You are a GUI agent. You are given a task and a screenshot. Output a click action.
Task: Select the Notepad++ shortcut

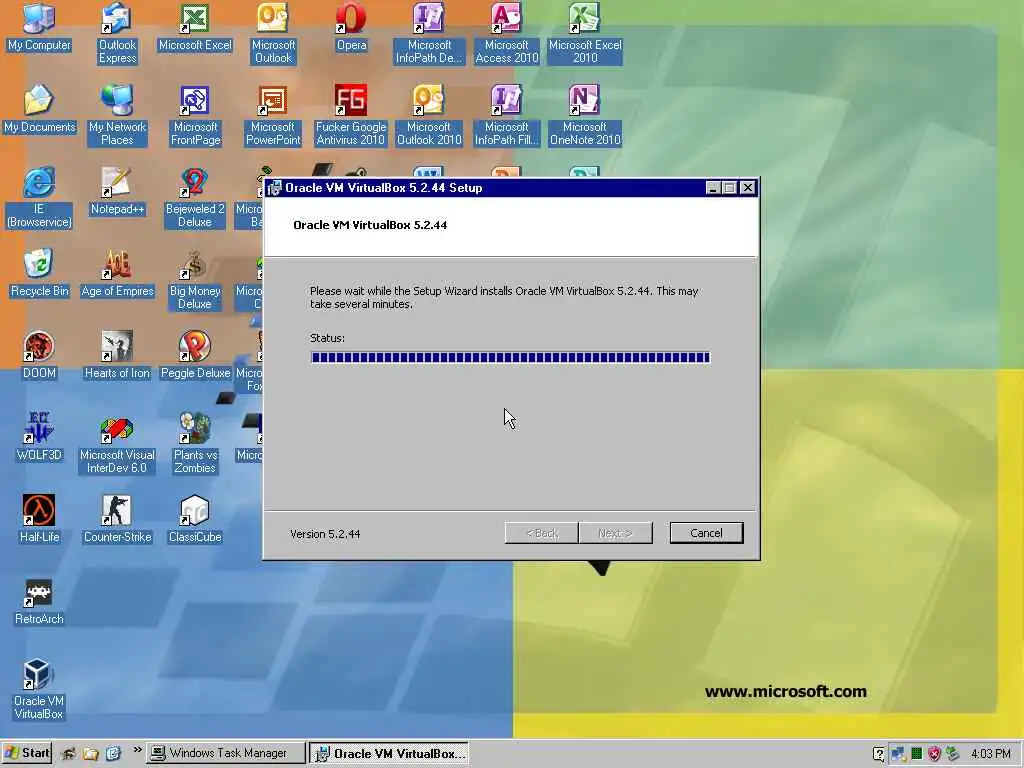(117, 191)
